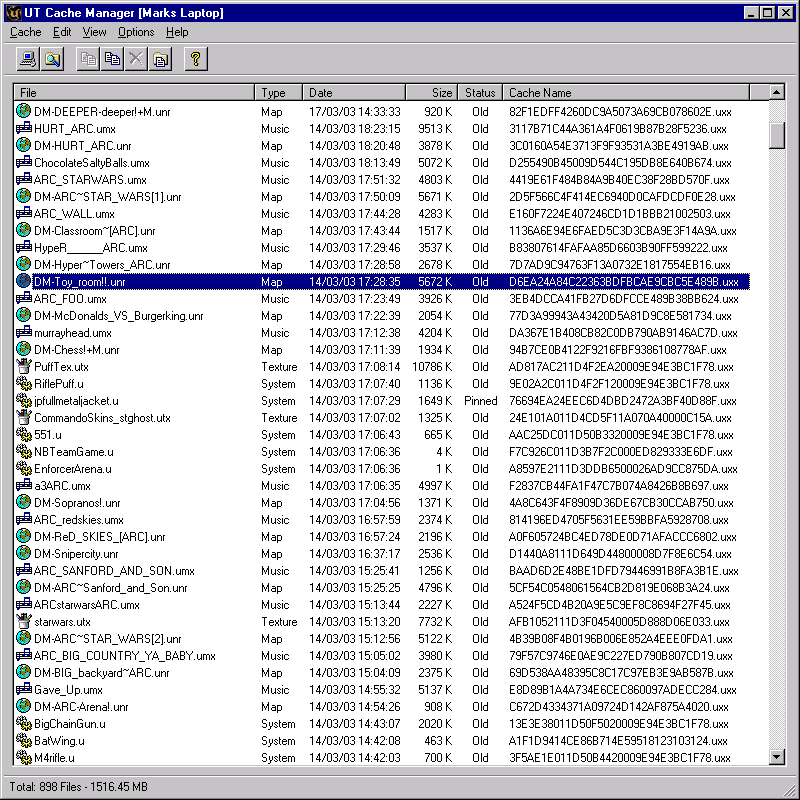Click the system file icon beside RiflePuff.u
The width and height of the screenshot is (800, 800).
[25, 383]
